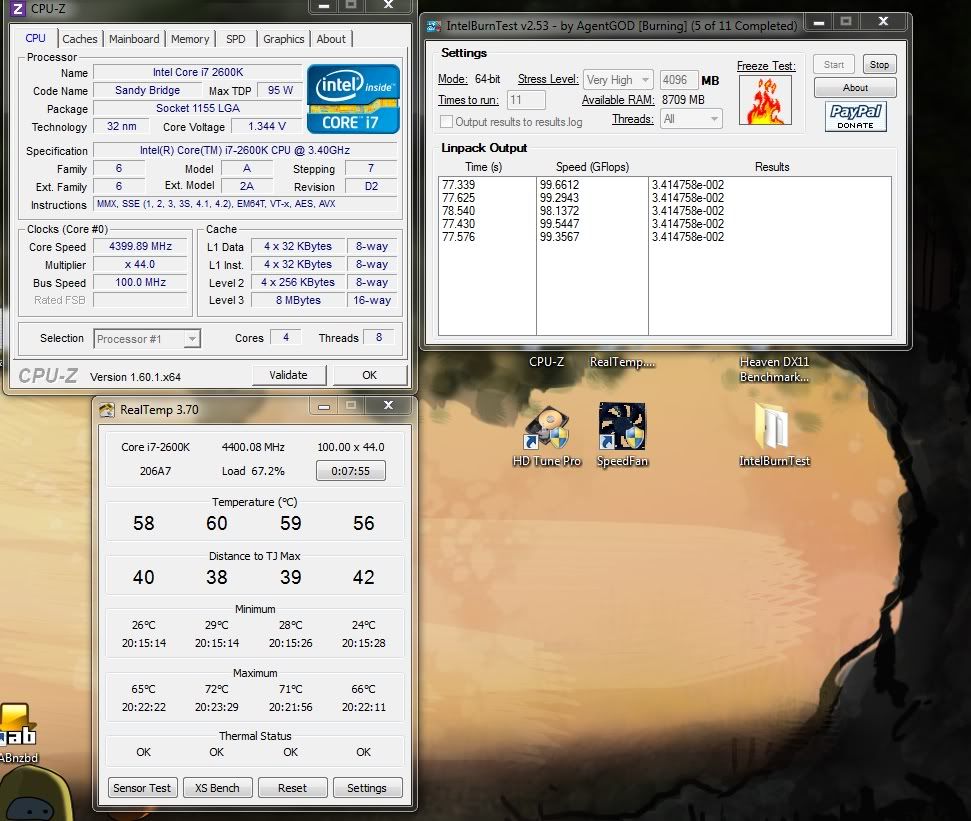The height and width of the screenshot is (821, 971).
Task: Click the CPU-Z title bar icon
Action: pos(17,8)
